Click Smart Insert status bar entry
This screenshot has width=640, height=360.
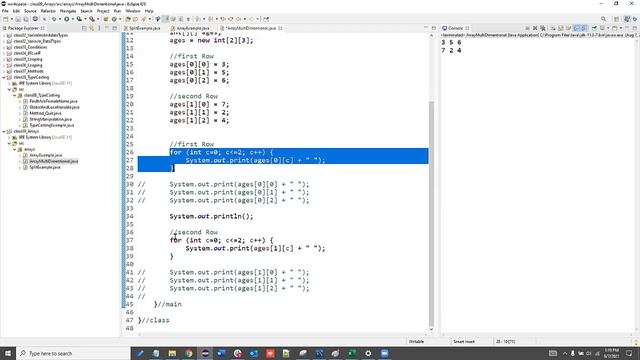[464, 341]
